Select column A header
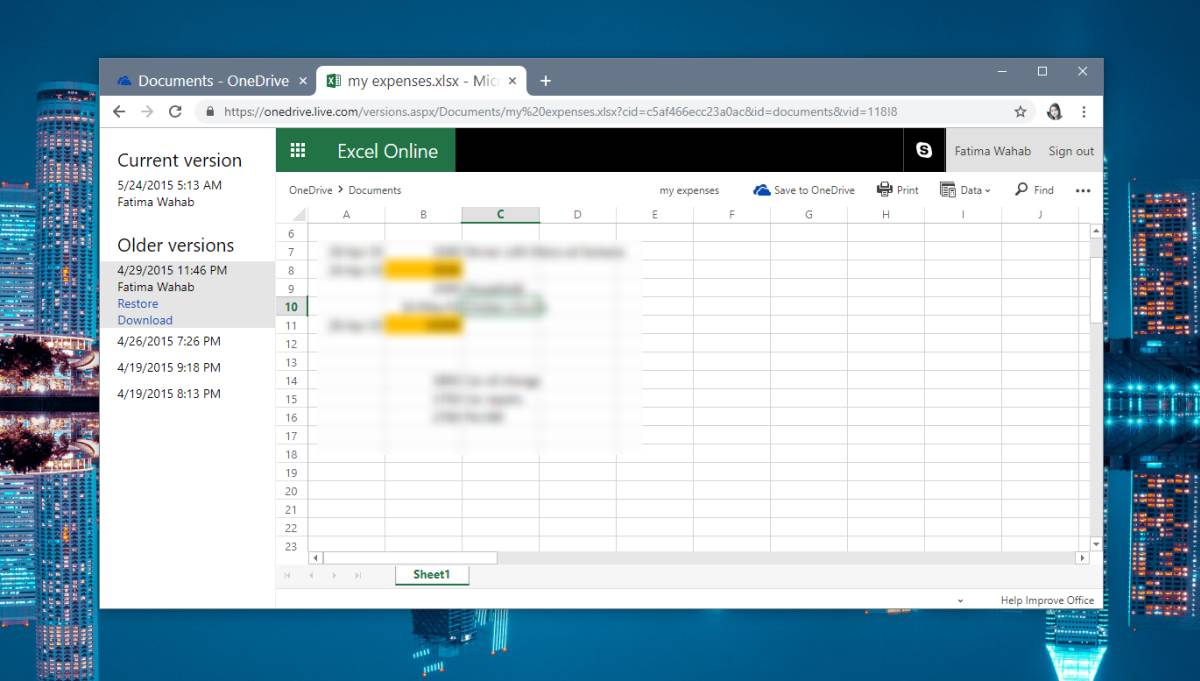 346,214
